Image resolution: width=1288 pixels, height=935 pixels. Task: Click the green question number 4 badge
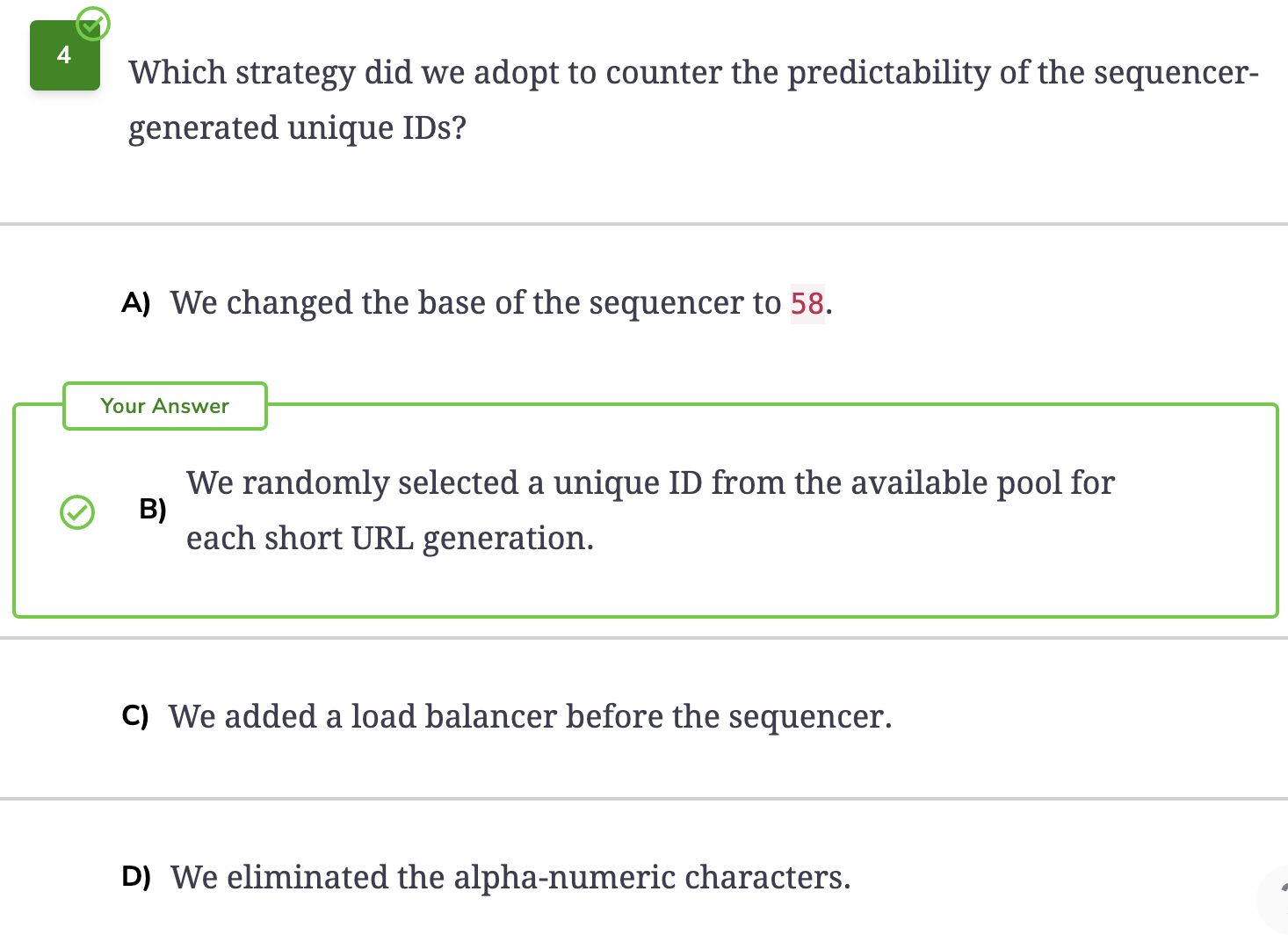pyautogui.click(x=65, y=55)
